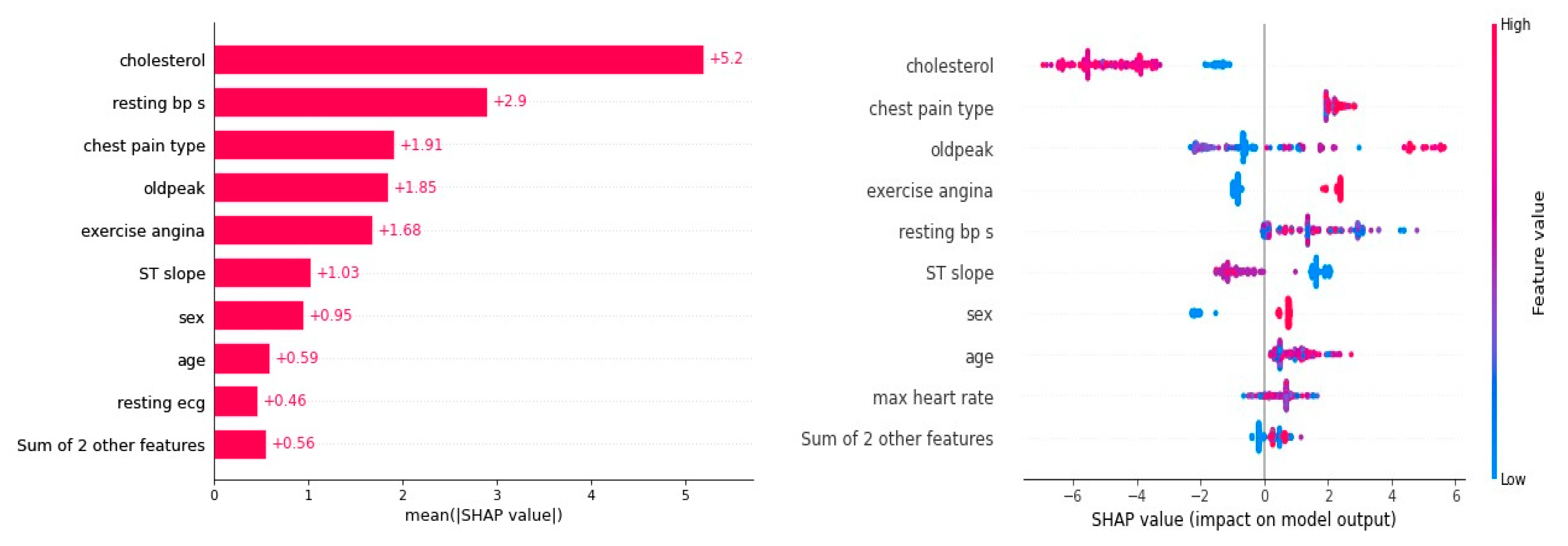Viewport: 1568px width, 546px height.
Task: Click the 'SHAP value (impact on model output)' title
Action: [1243, 520]
